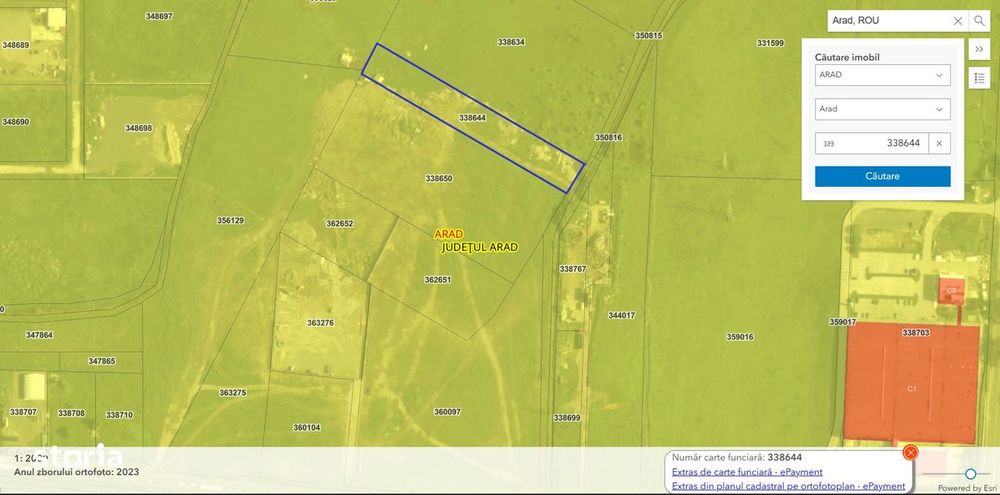This screenshot has height=495, width=1000.
Task: Click the Arad, ROU search box
Action: click(x=891, y=21)
